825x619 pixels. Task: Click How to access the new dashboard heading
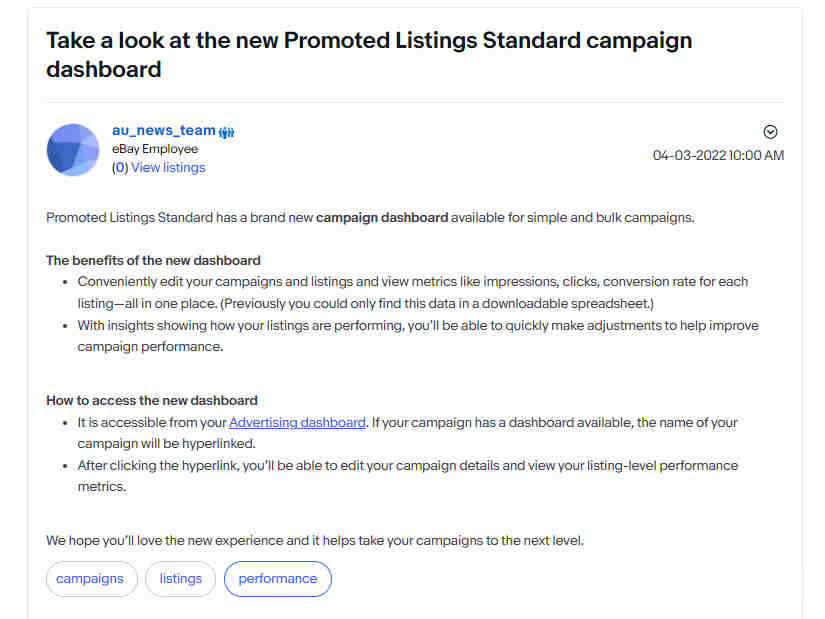[152, 401]
